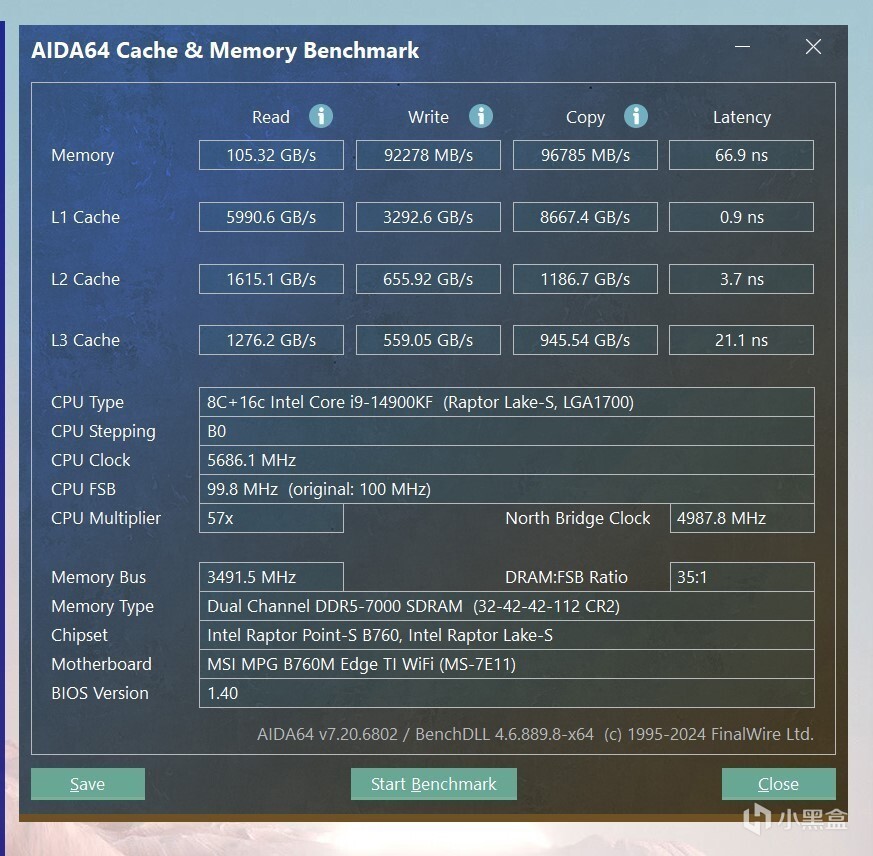Click the Latency column header
Viewport: 873px width, 856px height.
tap(742, 118)
